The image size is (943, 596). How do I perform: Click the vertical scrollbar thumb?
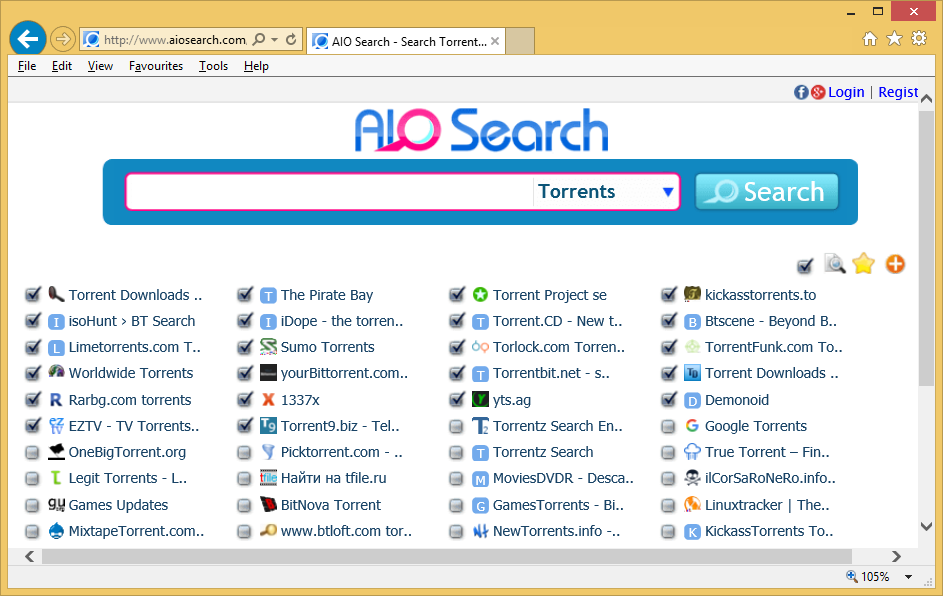[926, 247]
